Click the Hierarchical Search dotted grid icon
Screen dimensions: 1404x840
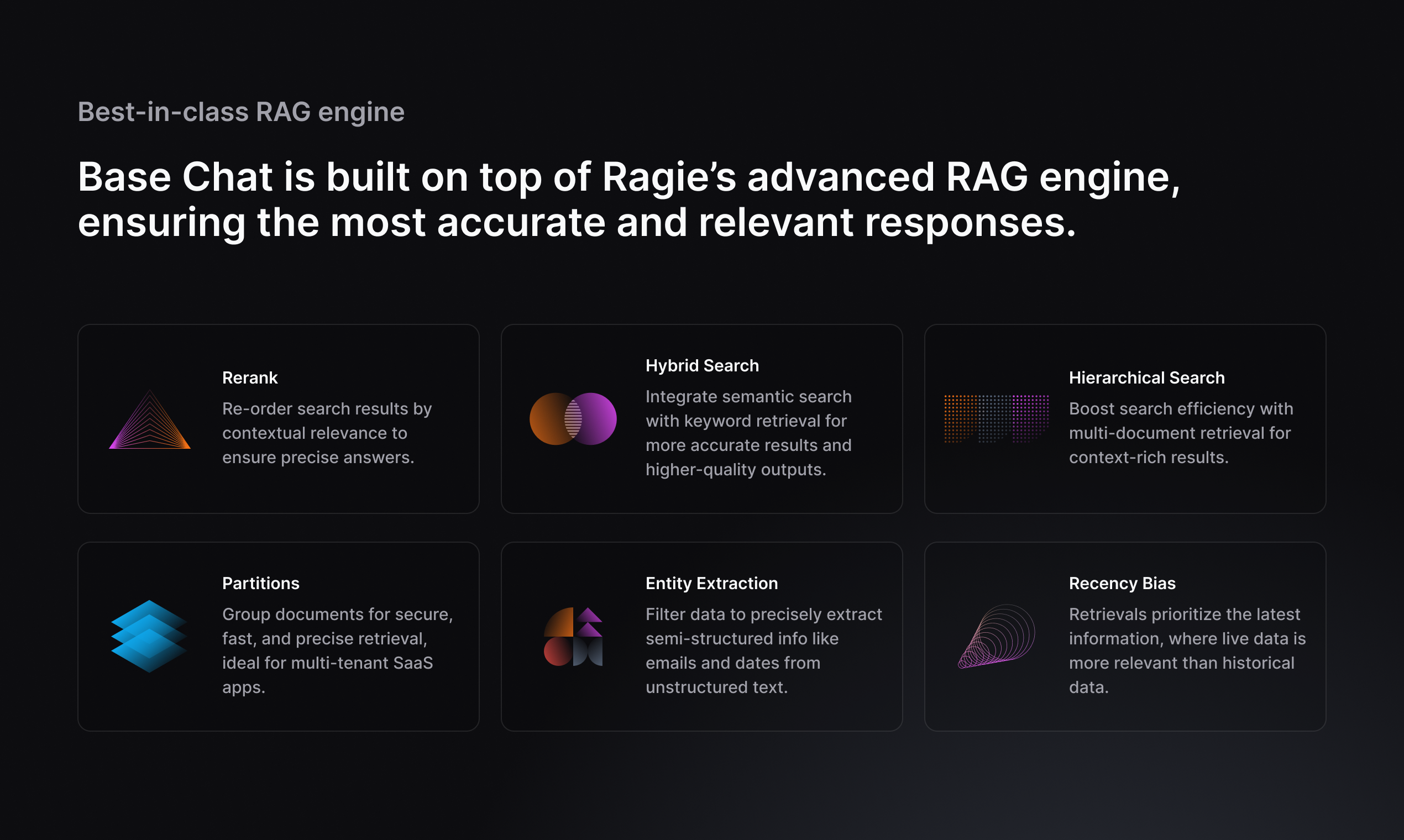[x=997, y=419]
